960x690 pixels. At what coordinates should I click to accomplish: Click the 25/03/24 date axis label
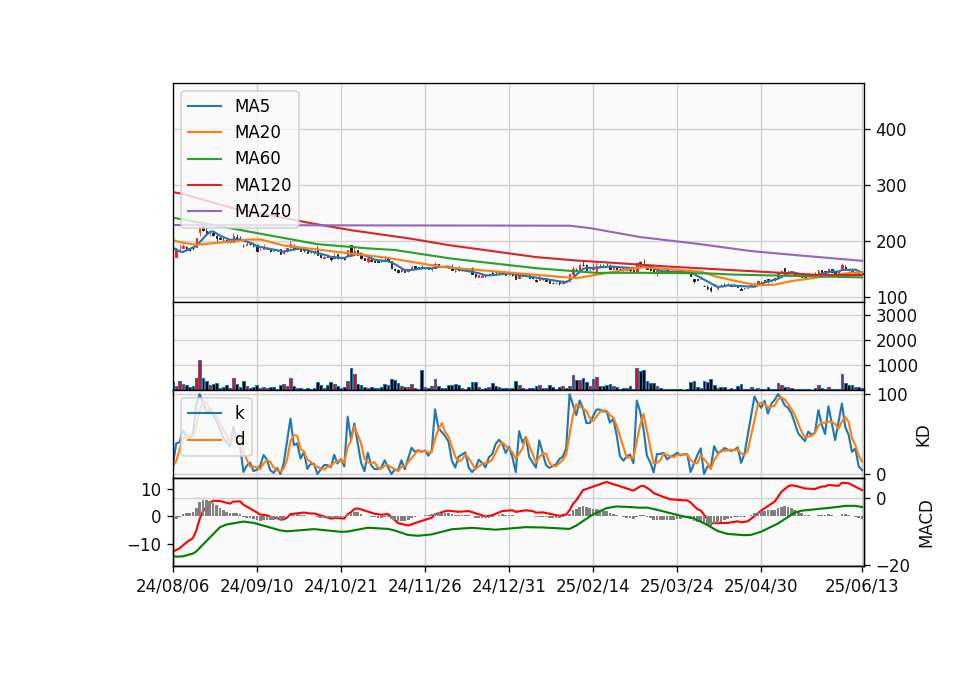pyautogui.click(x=677, y=587)
